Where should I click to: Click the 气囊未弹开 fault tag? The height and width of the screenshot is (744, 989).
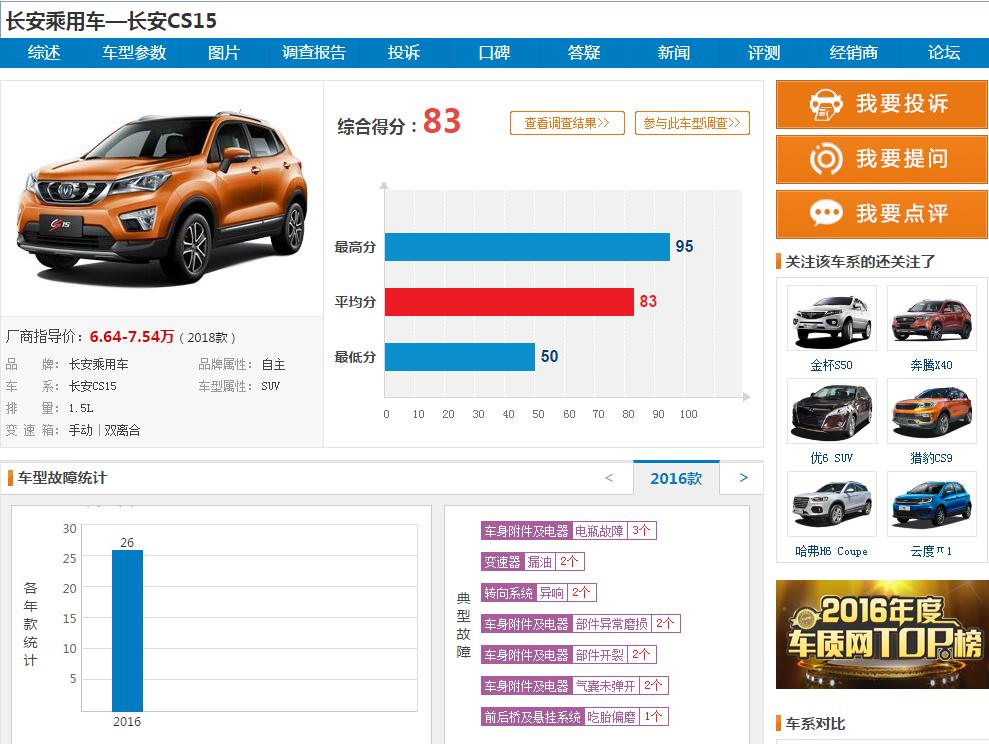574,685
